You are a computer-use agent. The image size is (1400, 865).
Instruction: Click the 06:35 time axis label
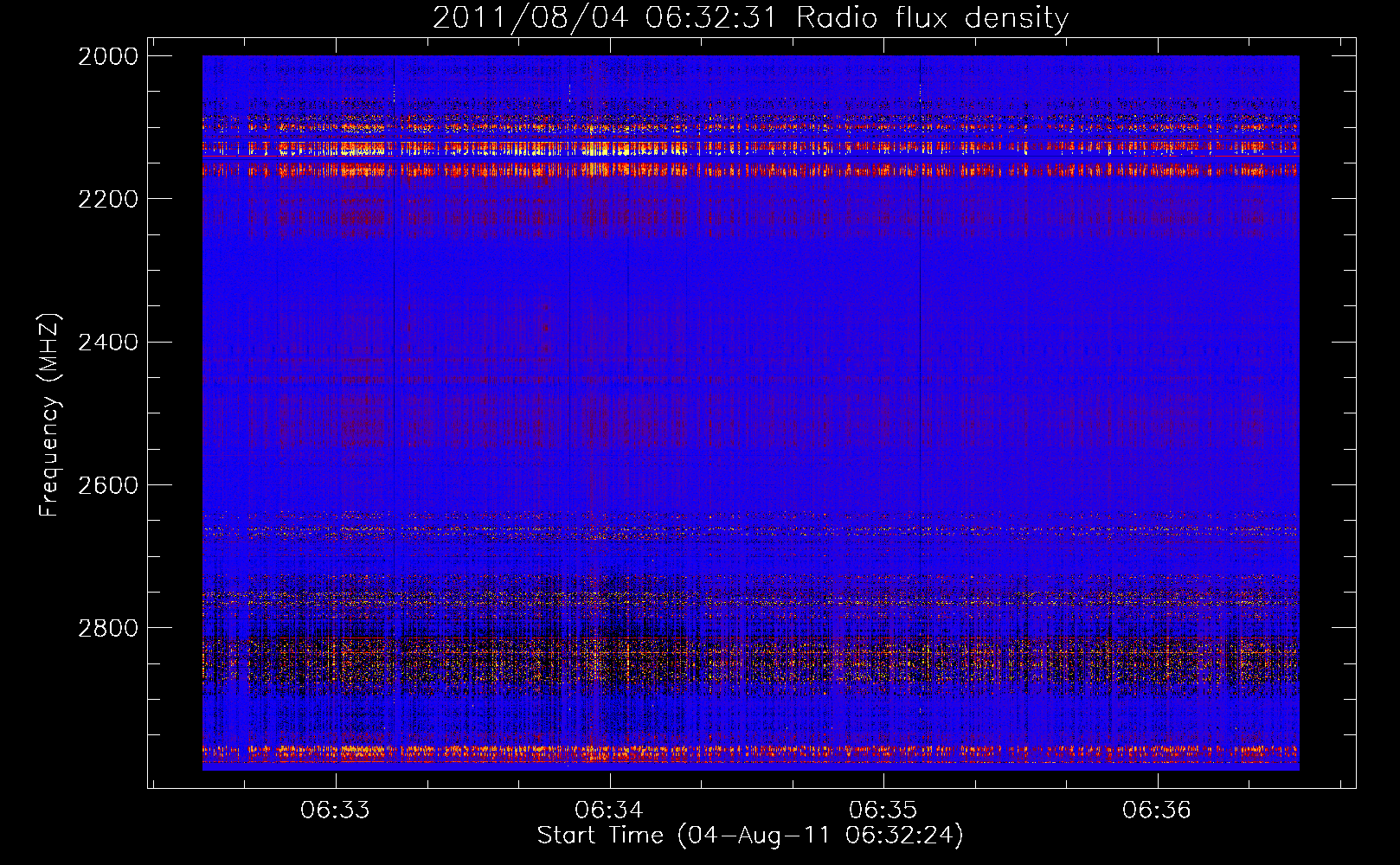tap(883, 811)
